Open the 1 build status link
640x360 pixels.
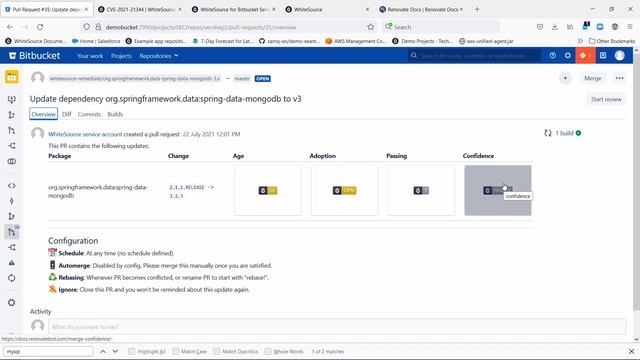pyautogui.click(x=563, y=133)
